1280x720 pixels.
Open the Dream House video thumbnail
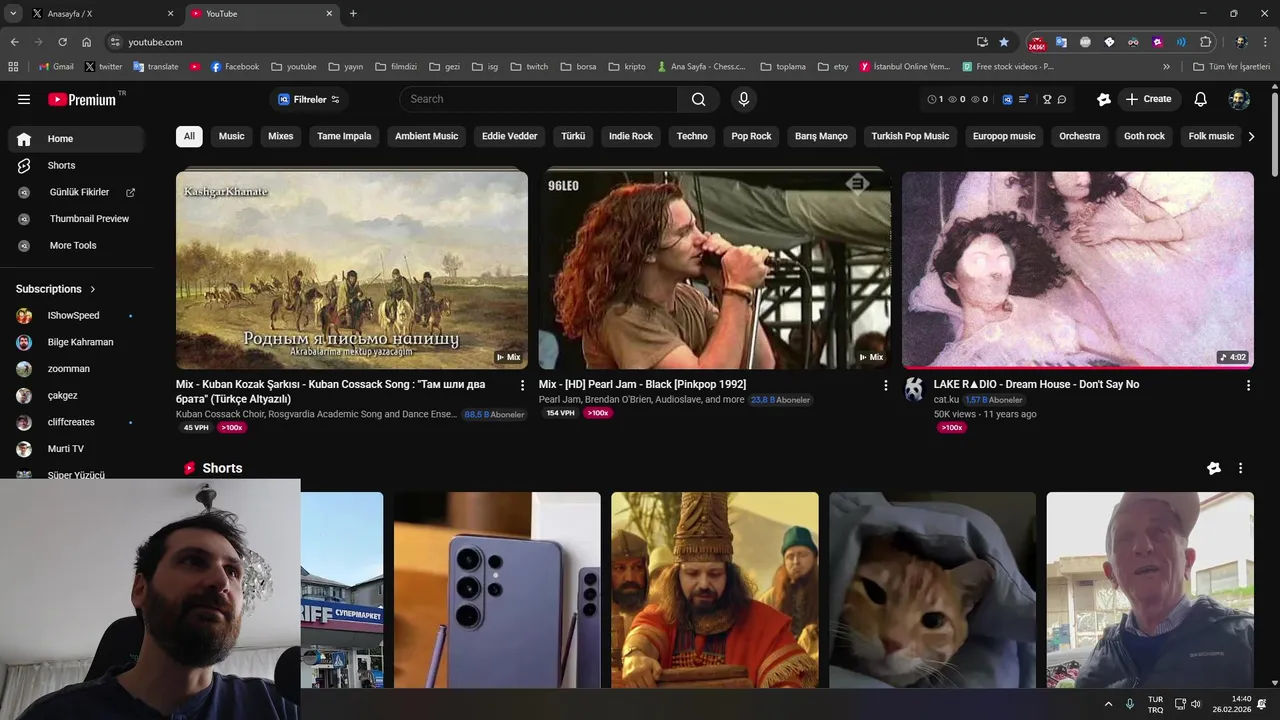pyautogui.click(x=1078, y=270)
